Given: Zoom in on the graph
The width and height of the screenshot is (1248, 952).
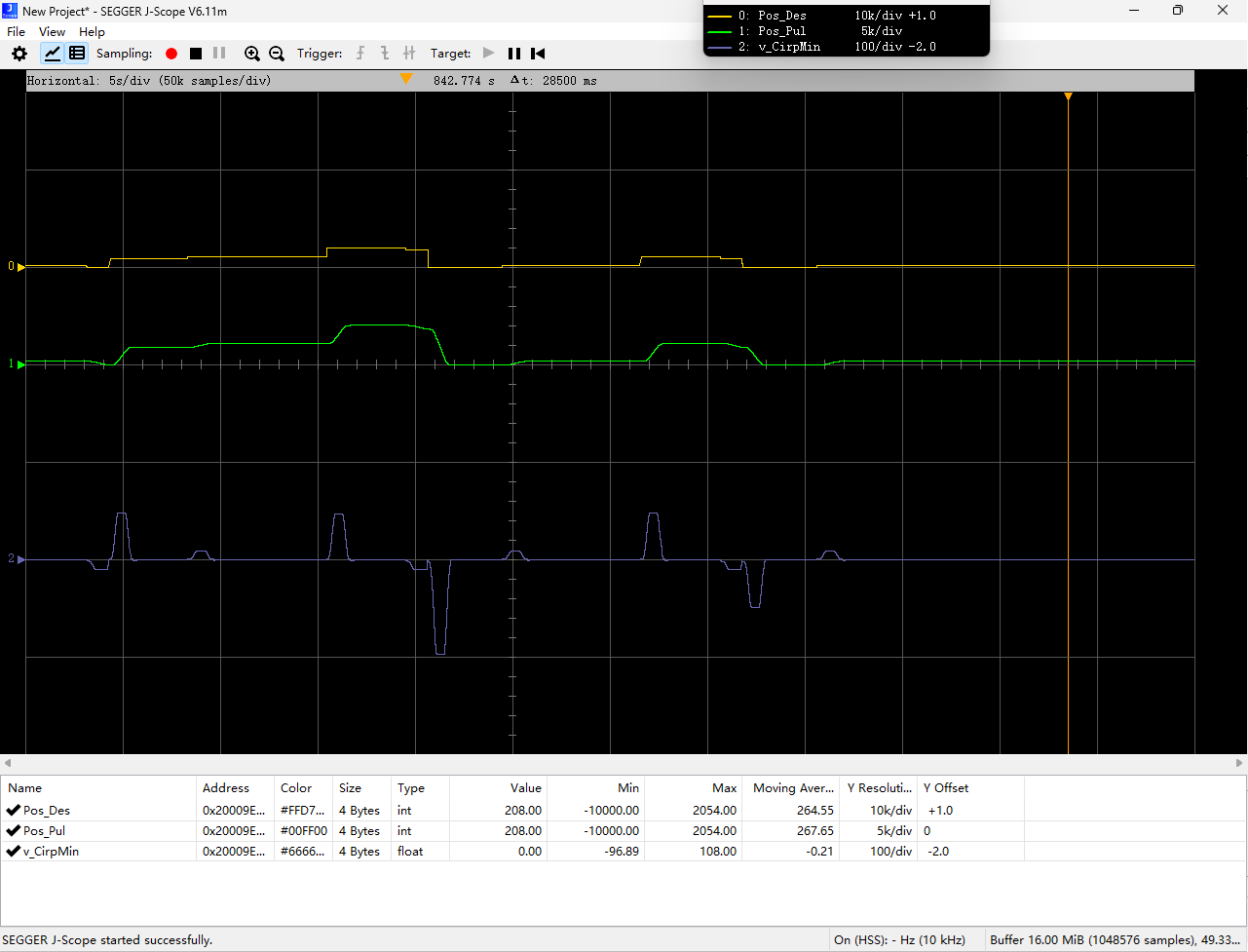Looking at the screenshot, I should pos(252,54).
